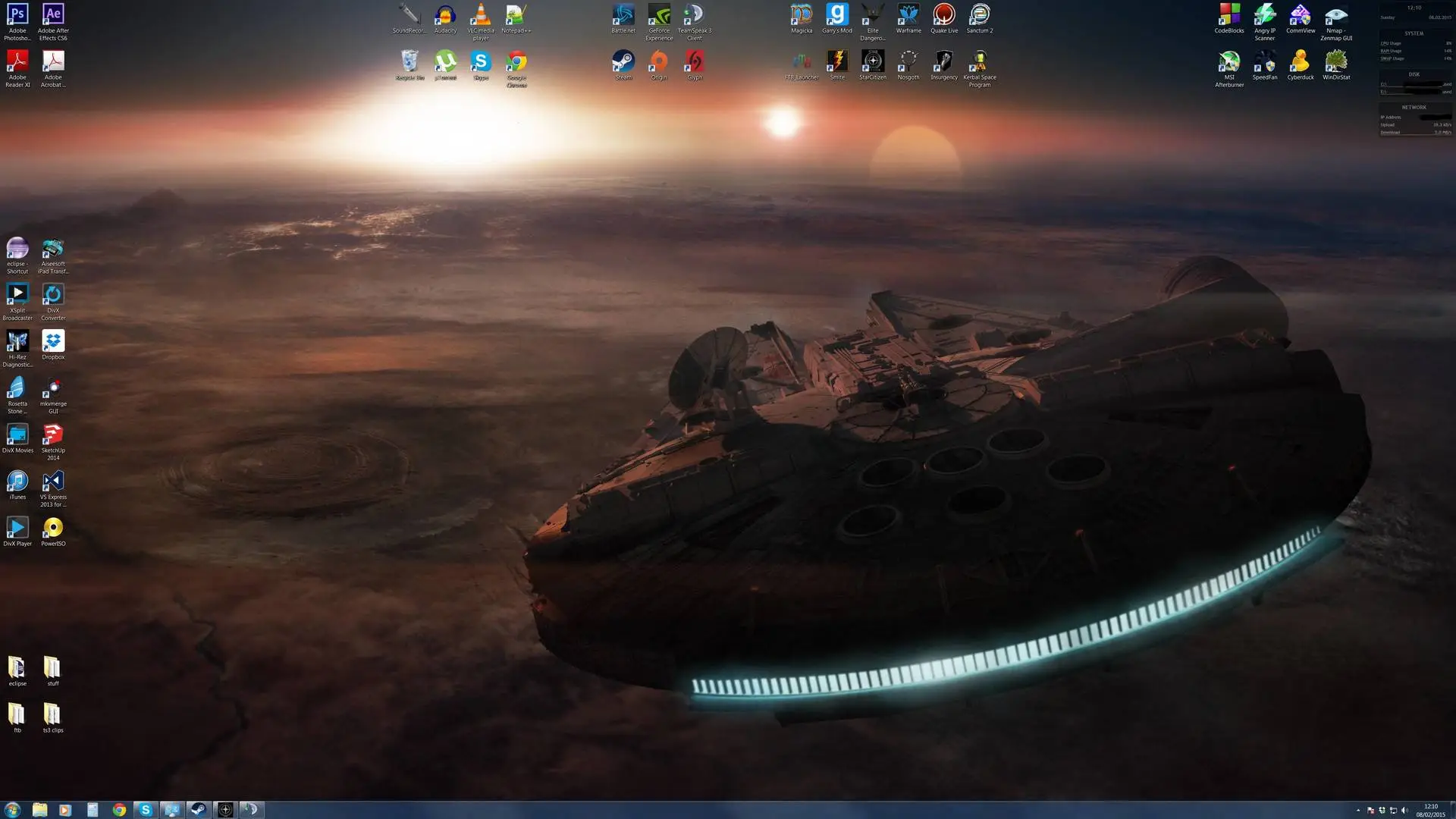Open the Adobe Photoshop desktop shortcut
Image resolution: width=1456 pixels, height=819 pixels.
point(17,22)
